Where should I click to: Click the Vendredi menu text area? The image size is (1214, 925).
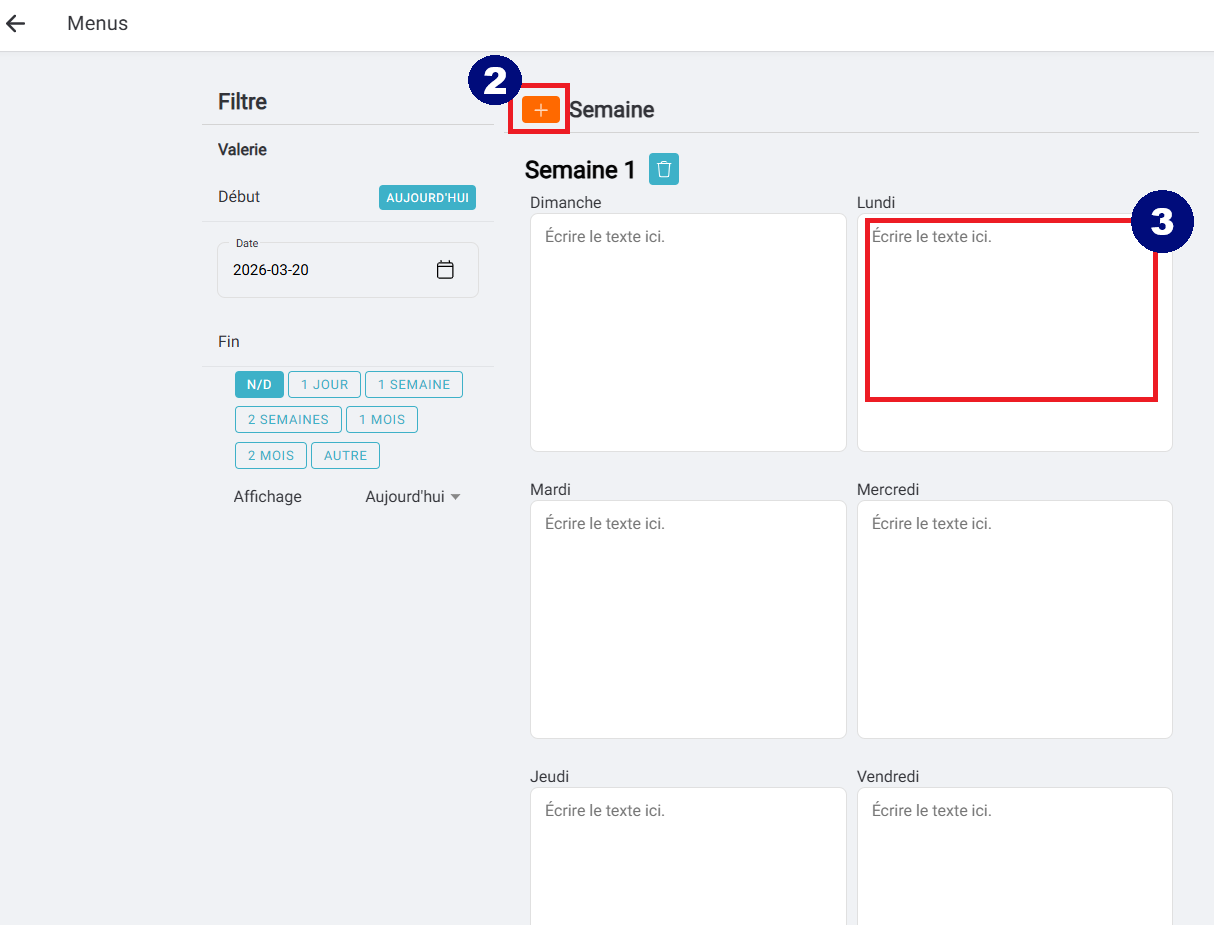[x=1014, y=856]
